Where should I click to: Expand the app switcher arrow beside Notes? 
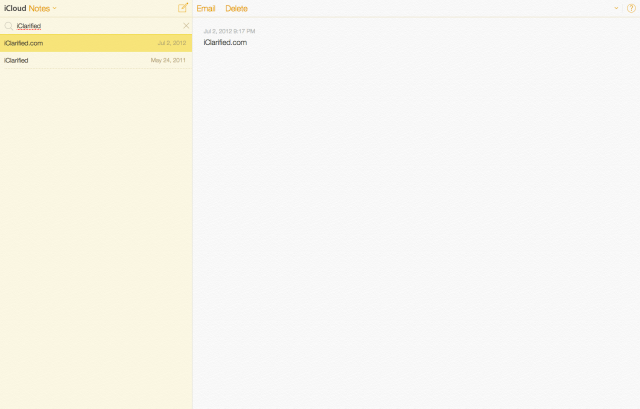click(x=55, y=8)
